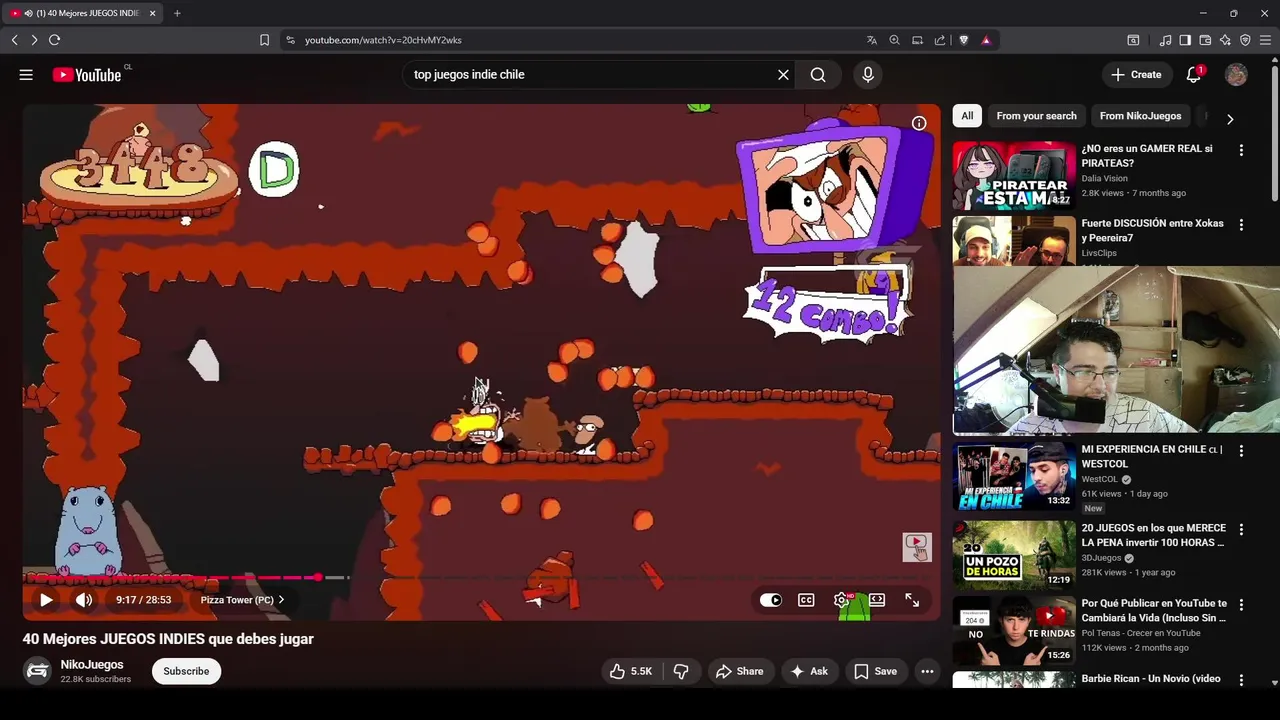
Task: Open Barbie Rican Un Novio video title
Action: click(1151, 679)
